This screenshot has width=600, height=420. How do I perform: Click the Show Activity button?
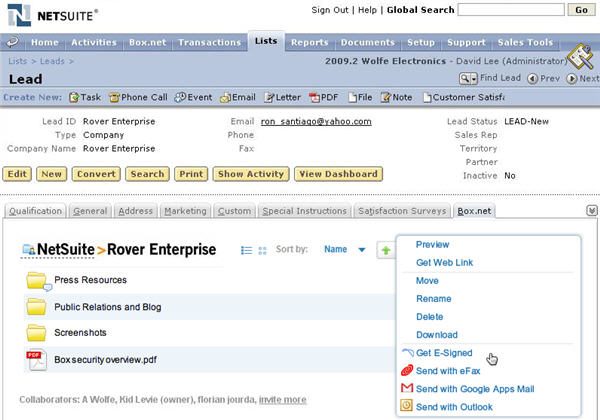tap(251, 174)
